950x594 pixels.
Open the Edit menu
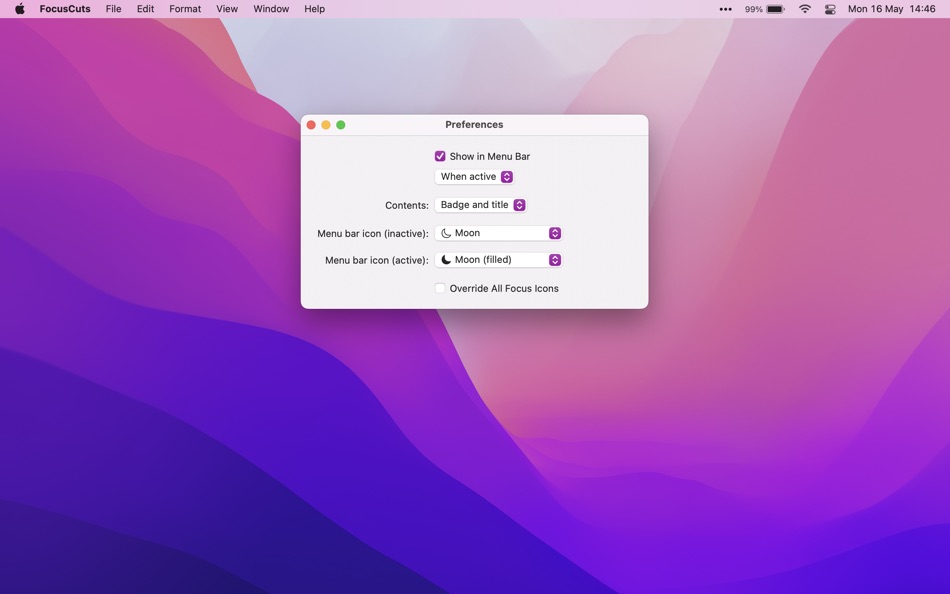tap(145, 9)
